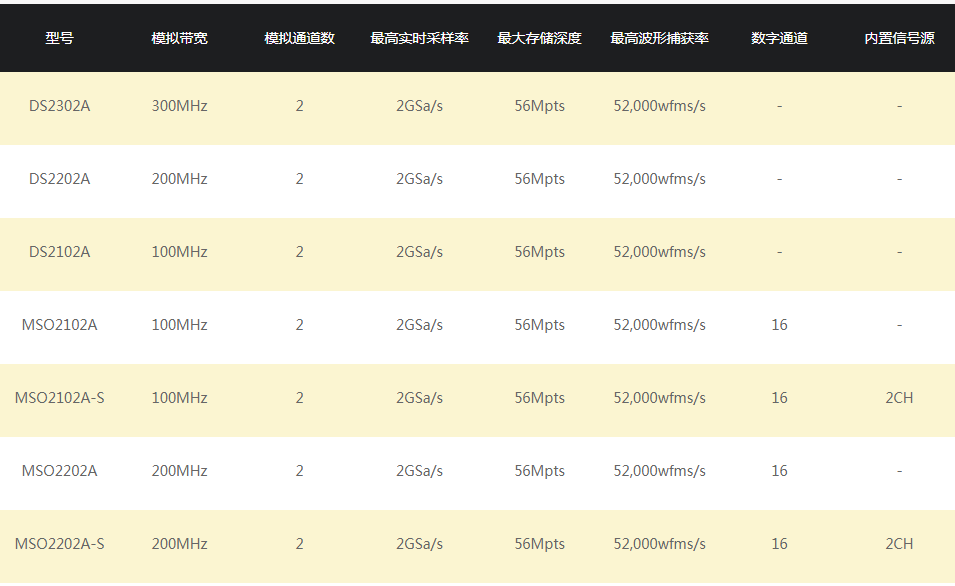Select the MSO2102A model cell
Image resolution: width=955 pixels, height=586 pixels.
pos(59,325)
